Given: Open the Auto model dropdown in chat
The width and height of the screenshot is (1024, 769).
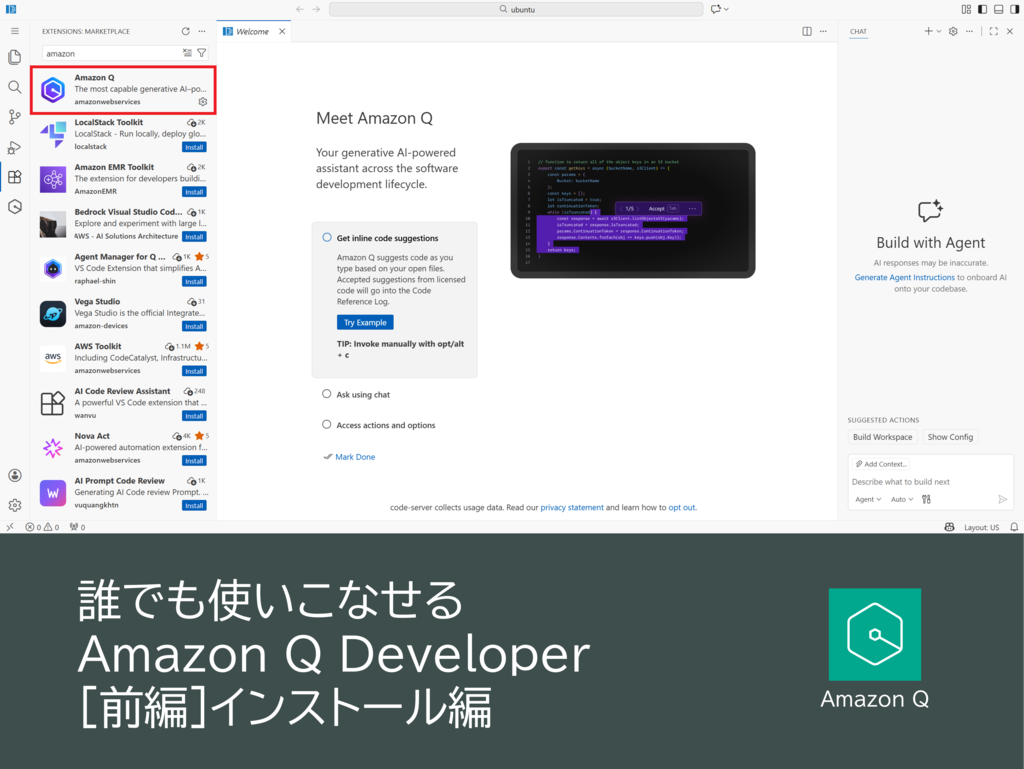Looking at the screenshot, I should coord(902,499).
